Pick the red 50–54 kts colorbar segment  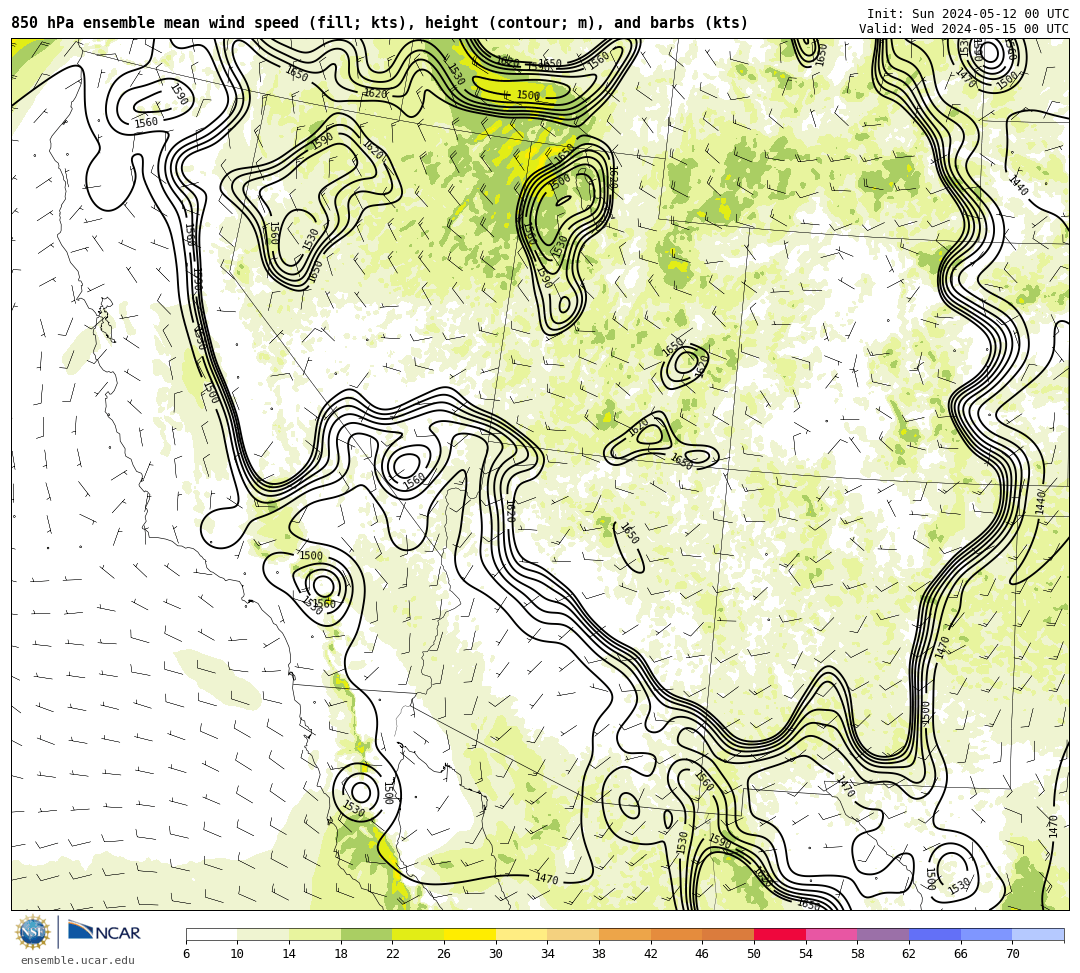780,934
